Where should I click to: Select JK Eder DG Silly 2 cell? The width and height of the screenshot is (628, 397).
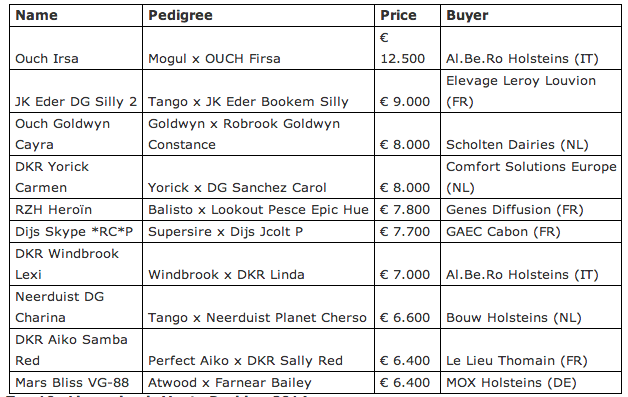[76, 91]
